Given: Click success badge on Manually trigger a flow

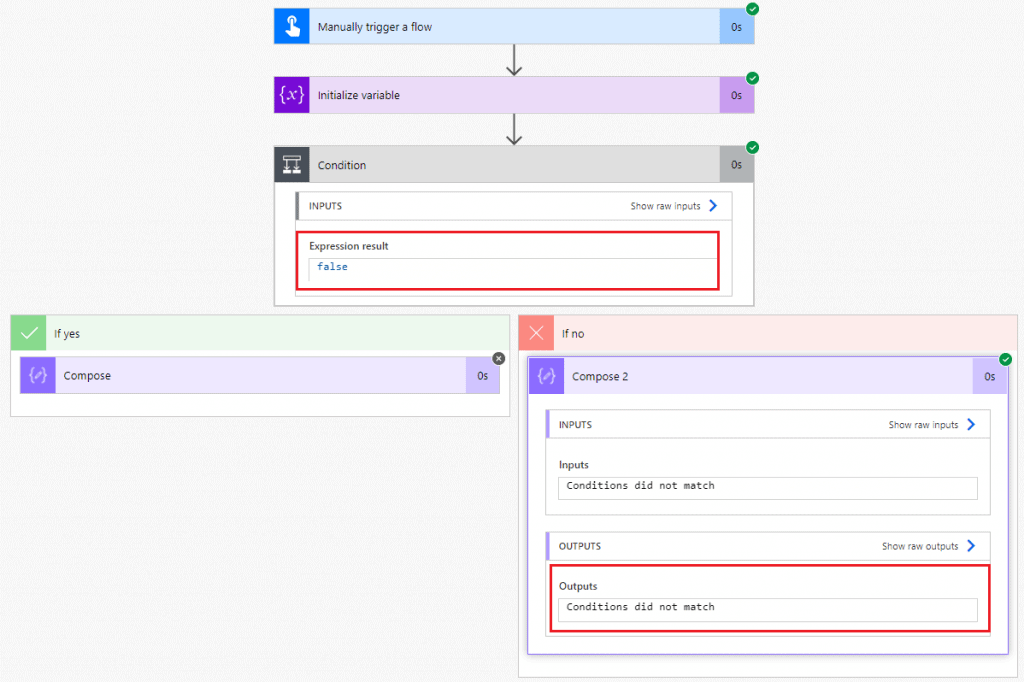Looking at the screenshot, I should point(752,9).
